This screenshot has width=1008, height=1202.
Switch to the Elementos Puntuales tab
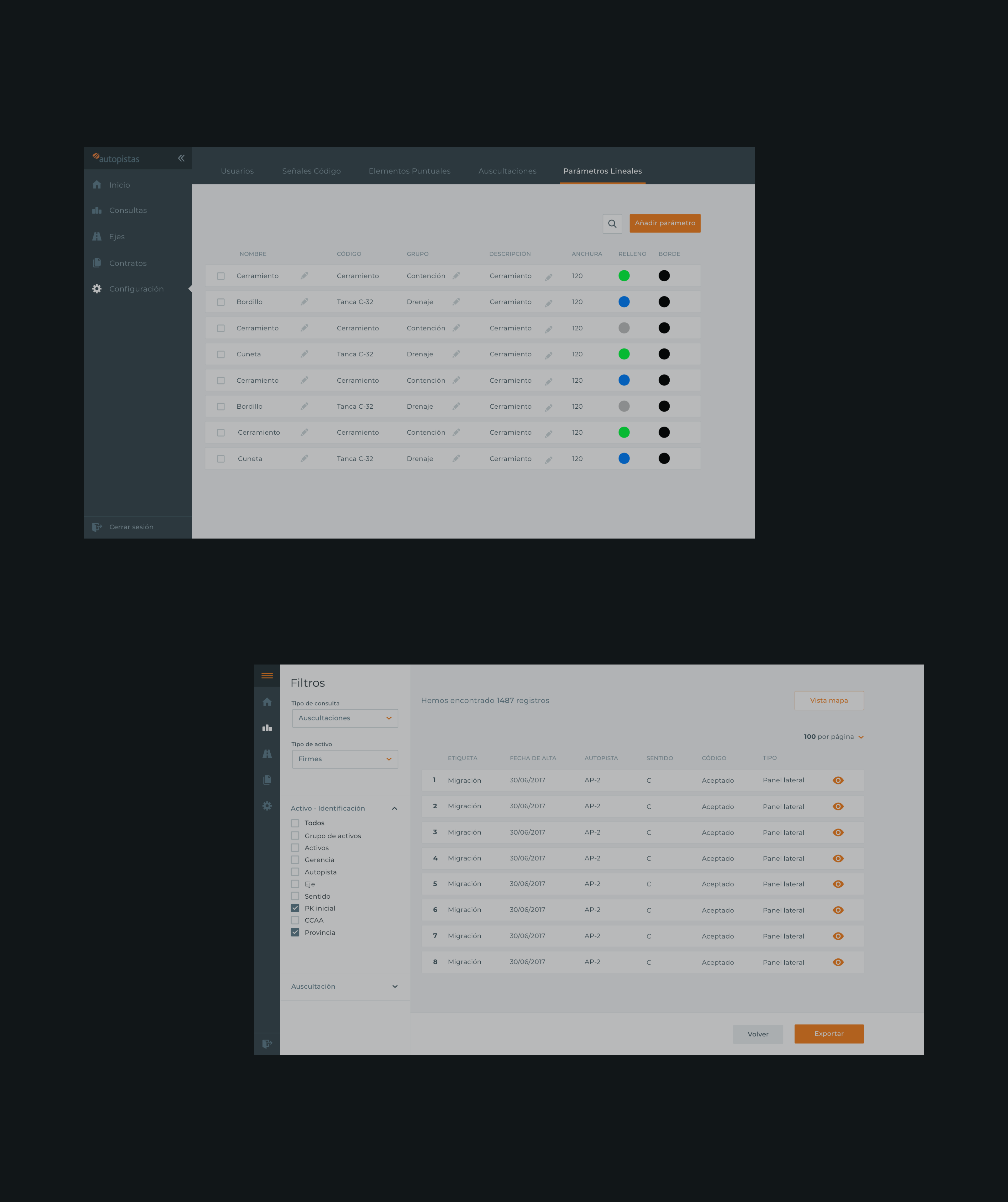409,171
